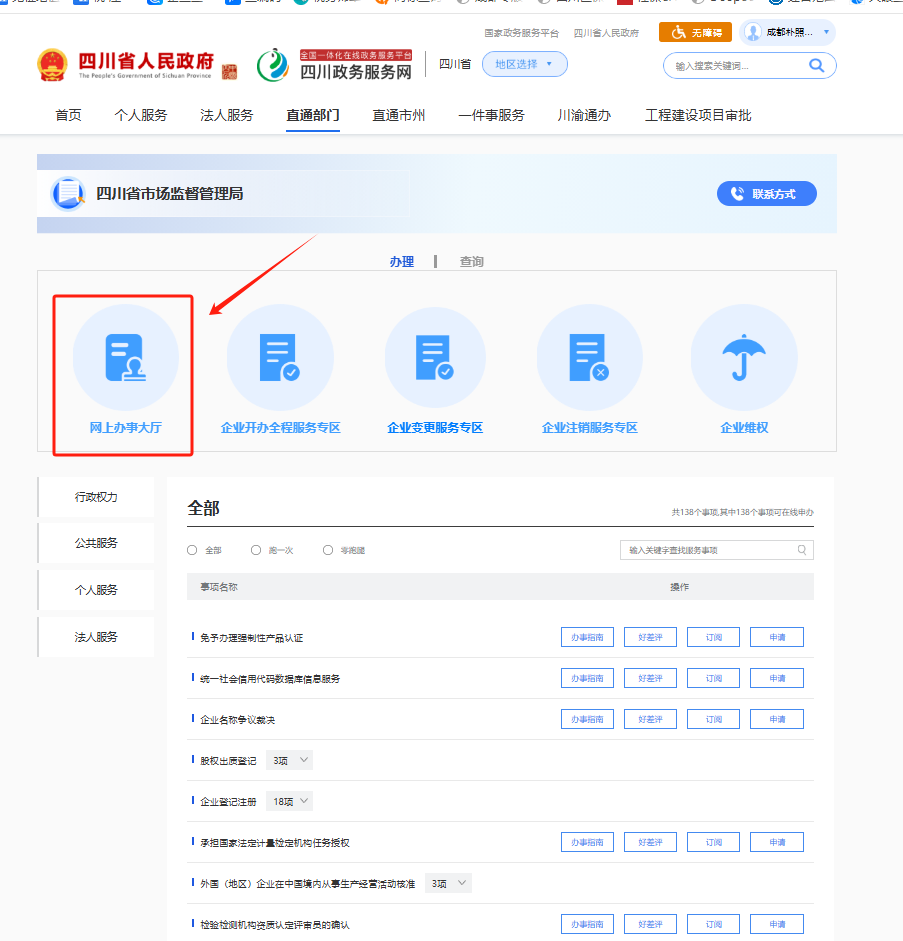Click 联系方式 contact button
This screenshot has width=903, height=941.
pyautogui.click(x=766, y=194)
